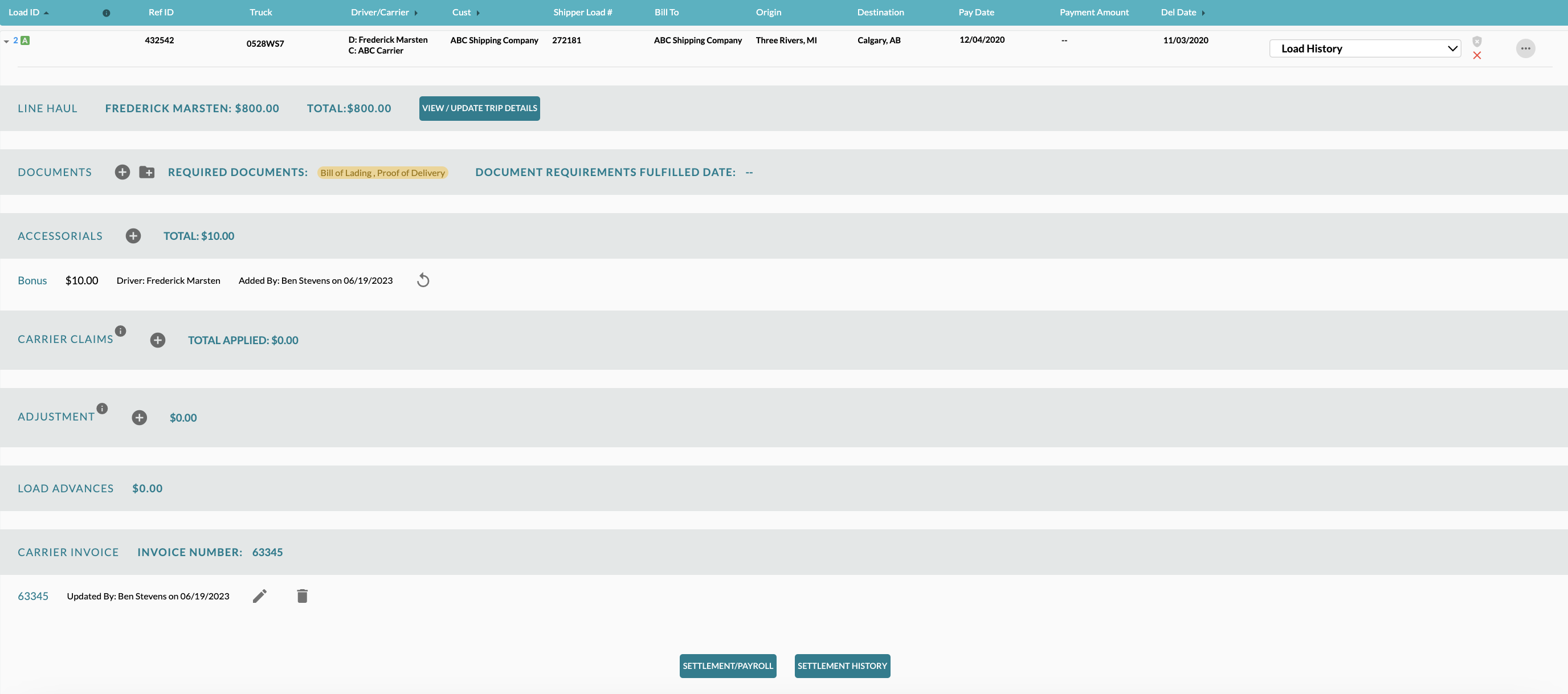Open the add folder icon in Documents
The height and width of the screenshot is (694, 1568).
click(146, 172)
